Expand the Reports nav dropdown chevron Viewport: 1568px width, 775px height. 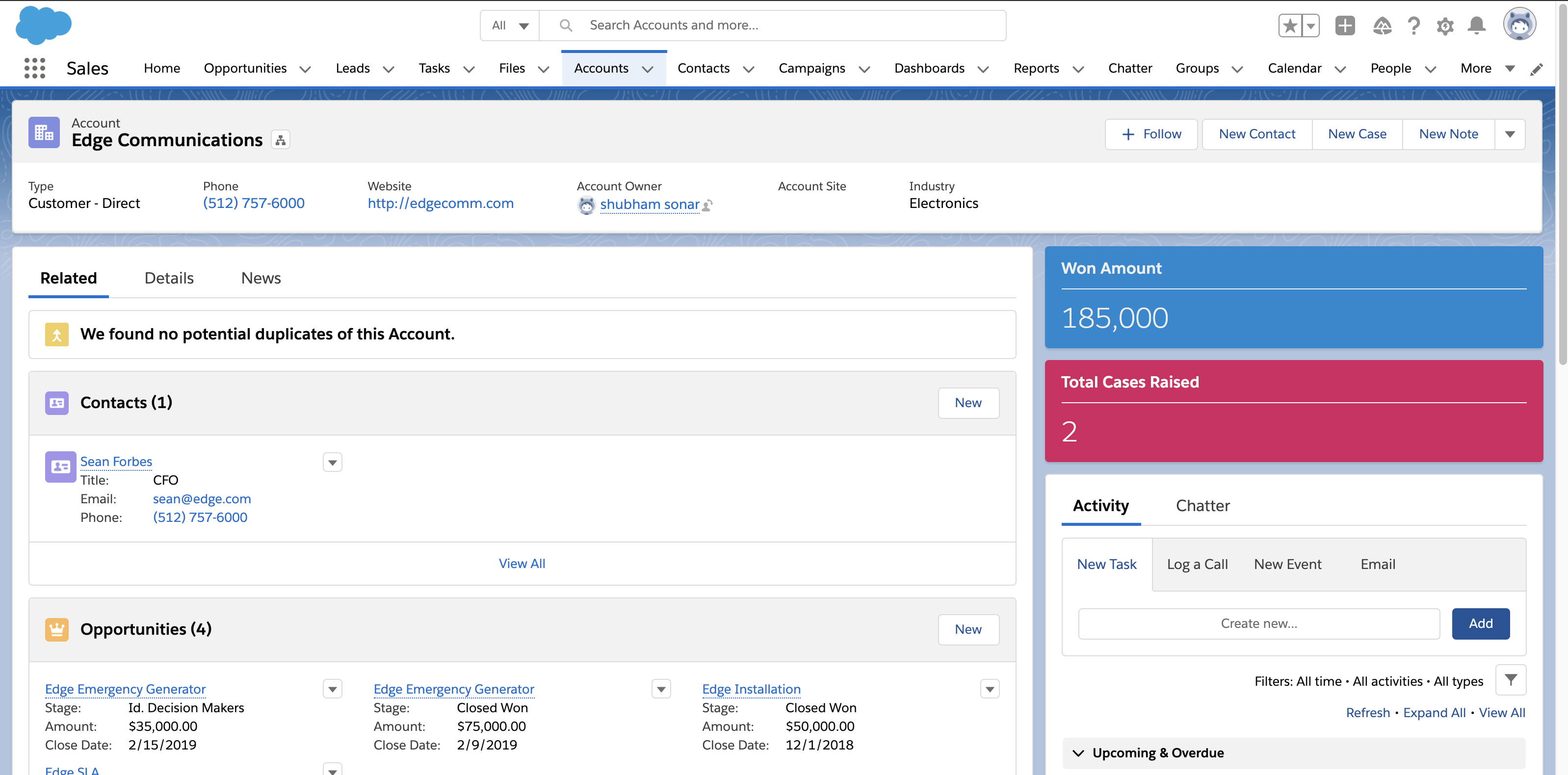coord(1078,69)
